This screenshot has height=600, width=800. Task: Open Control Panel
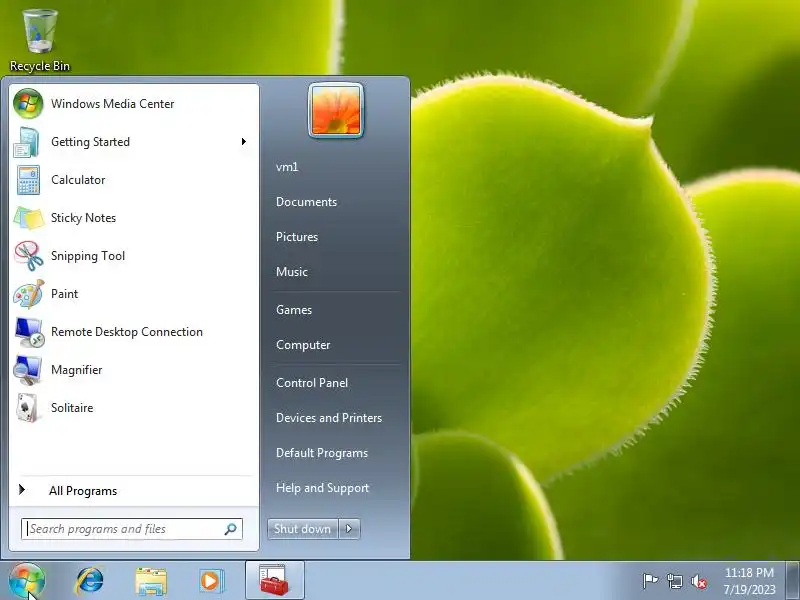[312, 383]
